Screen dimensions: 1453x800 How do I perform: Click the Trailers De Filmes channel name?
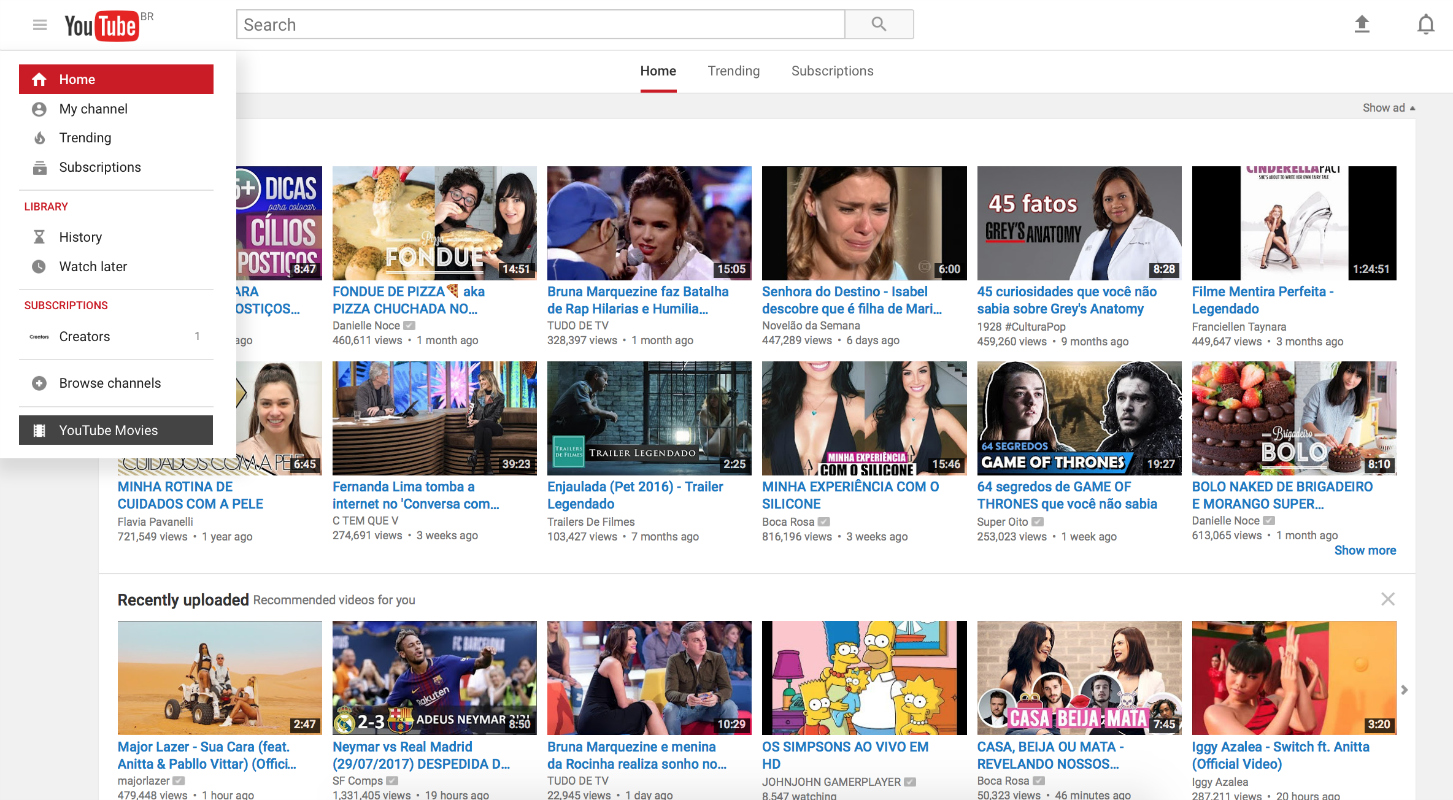pyautogui.click(x=591, y=522)
